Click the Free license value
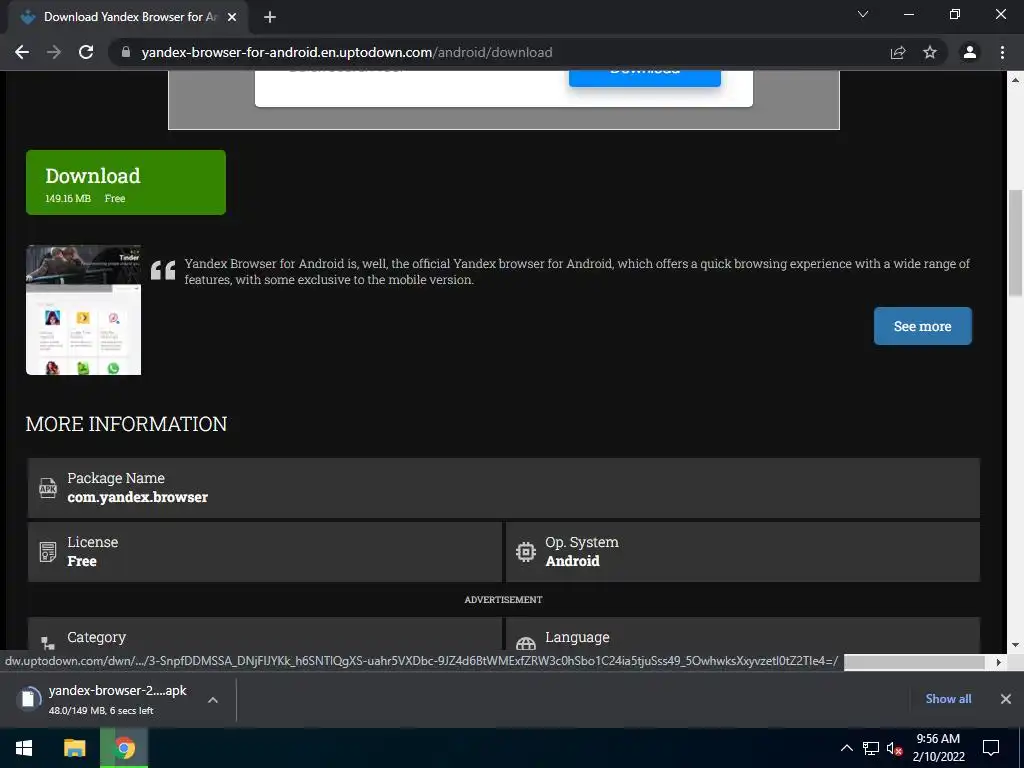Viewport: 1024px width, 768px height. click(82, 561)
